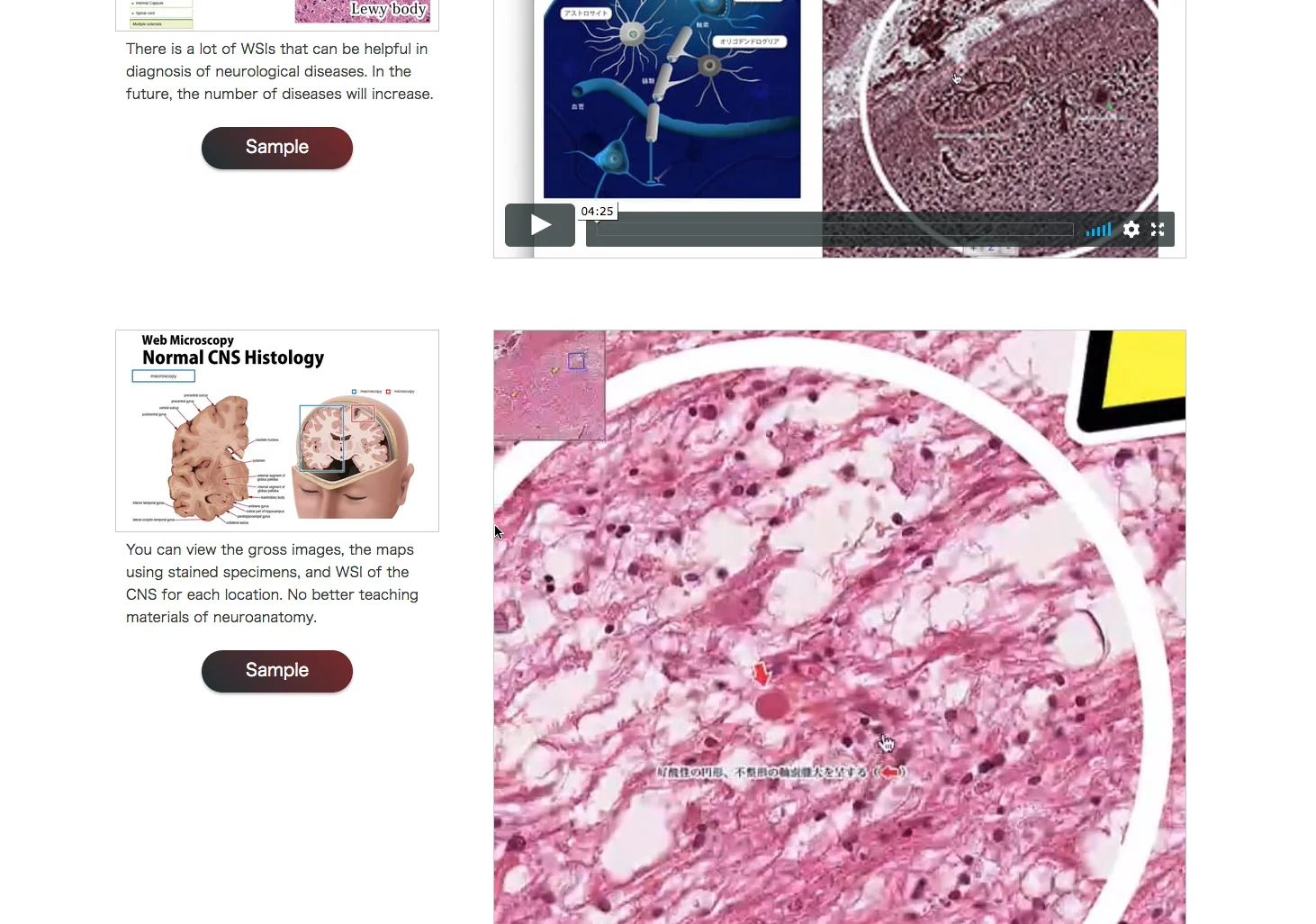Screen dimensions: 1316x924
Task: Seek along the video progress bar
Action: pyautogui.click(x=834, y=230)
